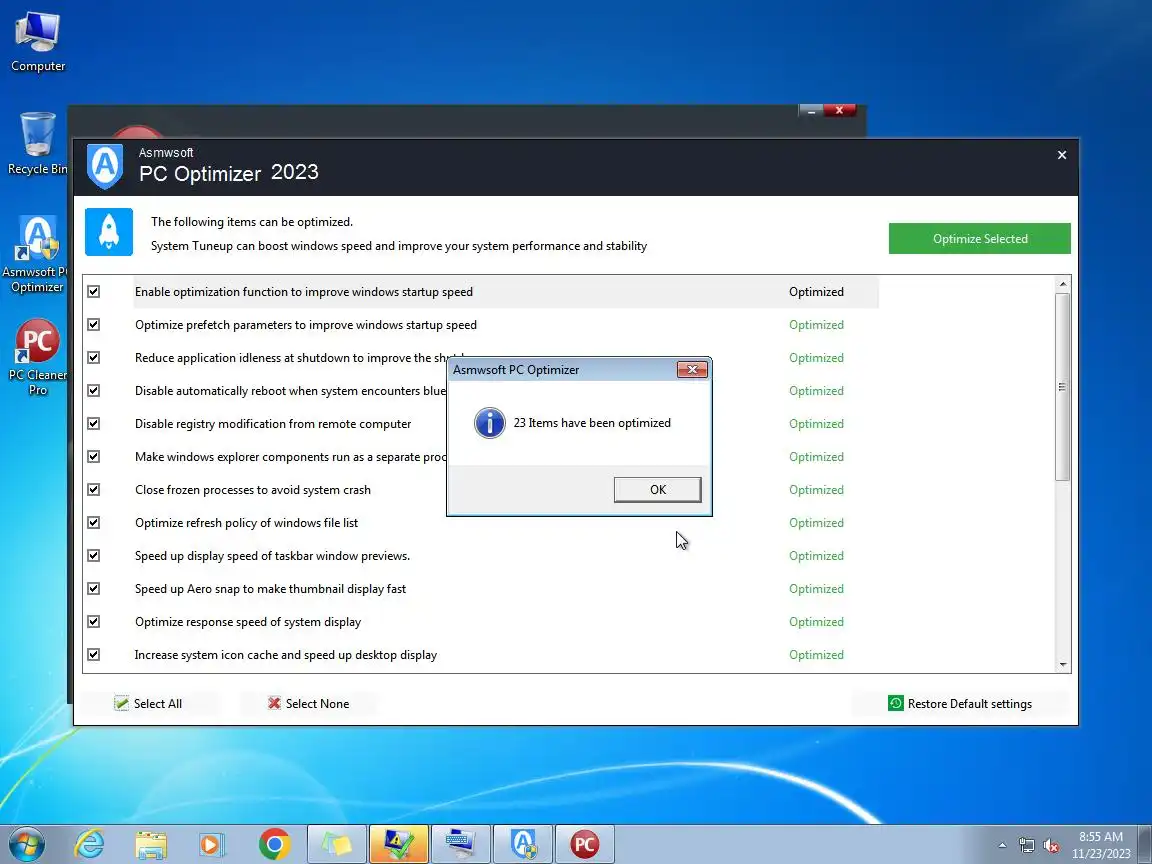Click the yellow warning checkmark taskbar icon
This screenshot has height=864, width=1152.
click(x=398, y=844)
